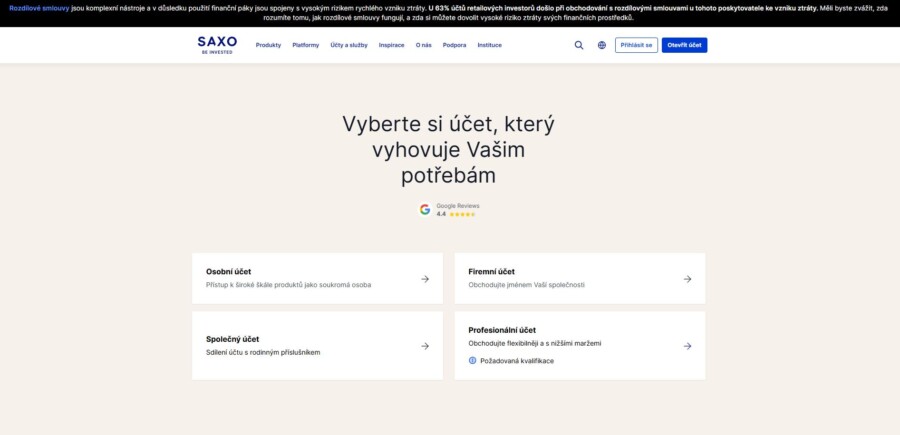Open the Produkty menu
The height and width of the screenshot is (435, 900).
[x=268, y=45]
